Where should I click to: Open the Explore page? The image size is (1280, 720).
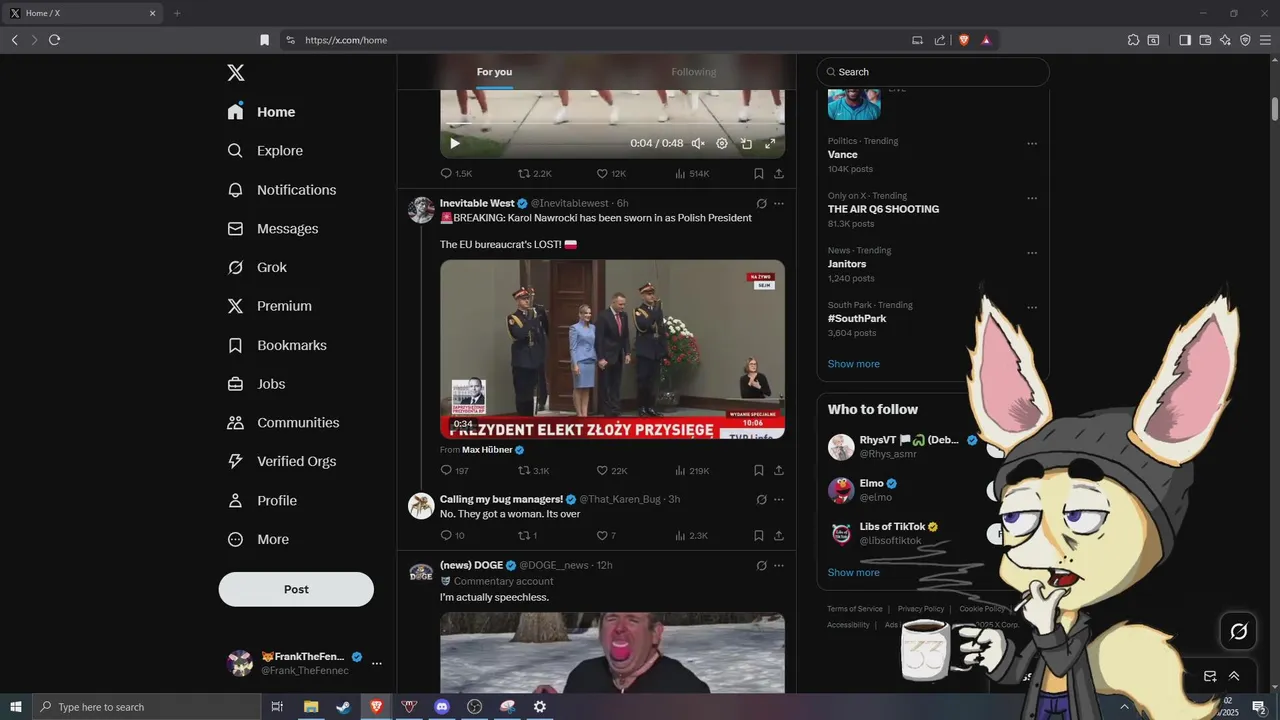[x=265, y=151]
